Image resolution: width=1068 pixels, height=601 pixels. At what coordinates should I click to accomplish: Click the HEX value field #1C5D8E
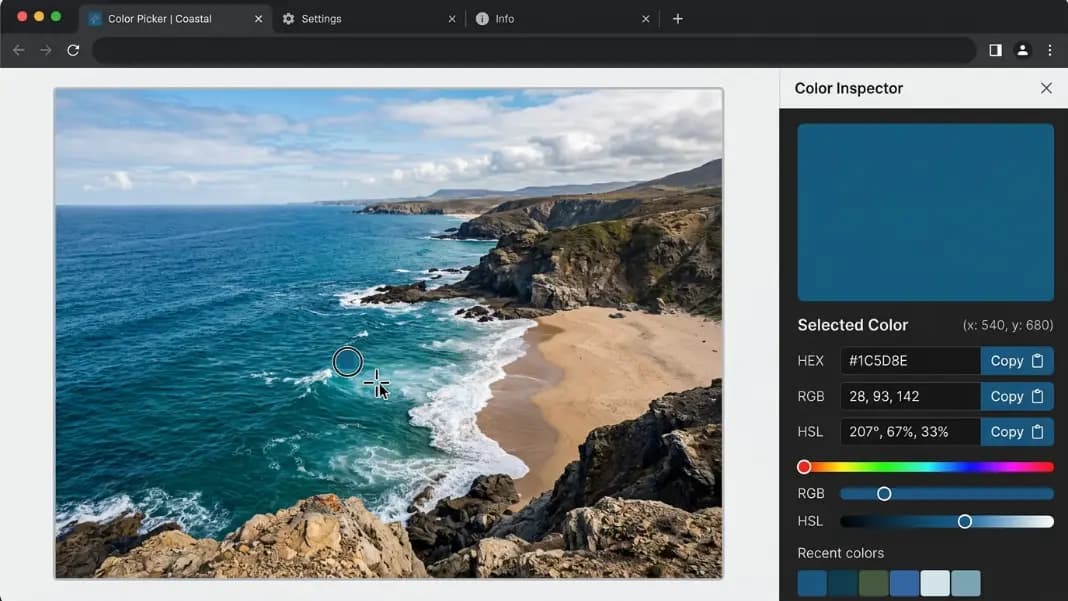tap(911, 360)
